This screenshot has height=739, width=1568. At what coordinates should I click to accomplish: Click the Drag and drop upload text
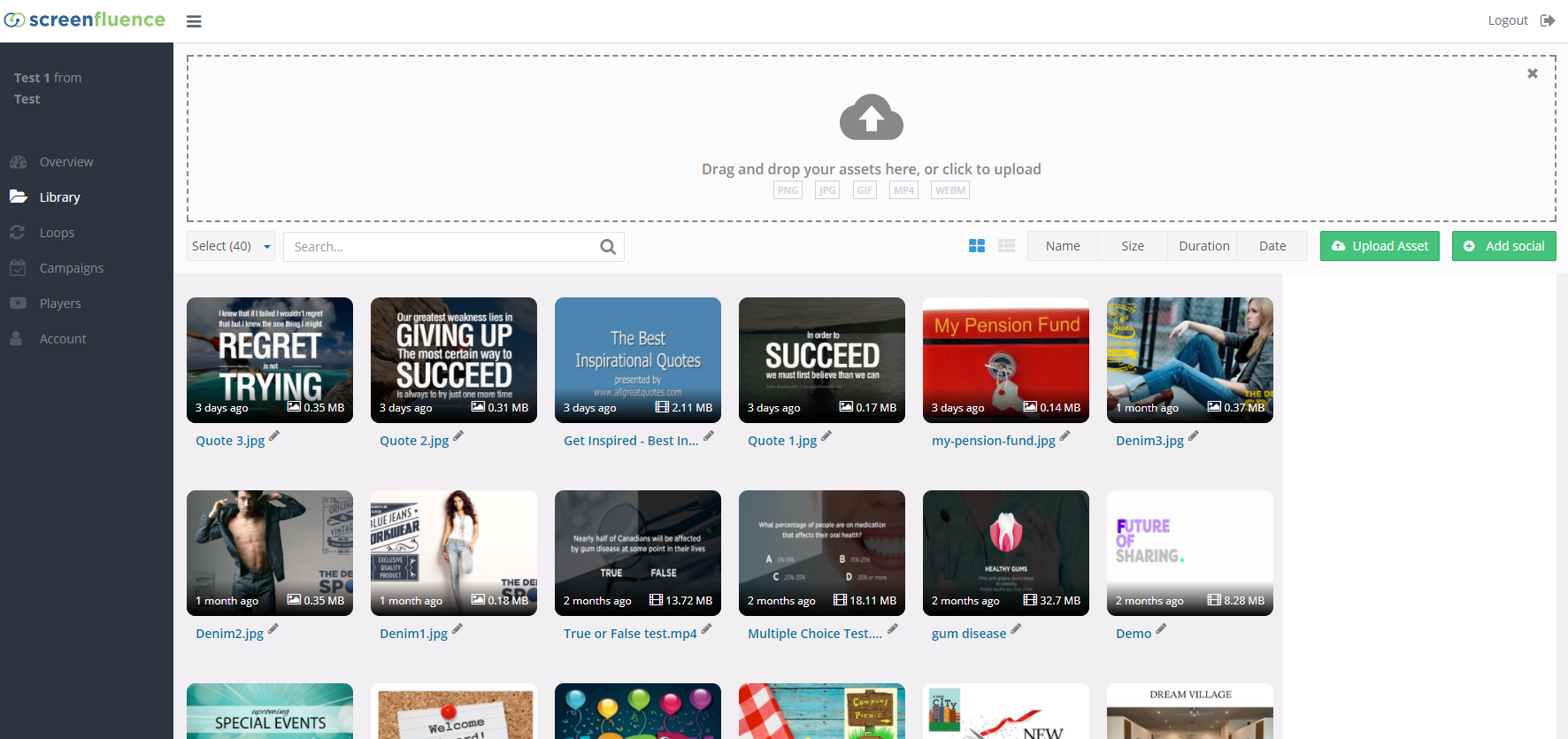872,169
